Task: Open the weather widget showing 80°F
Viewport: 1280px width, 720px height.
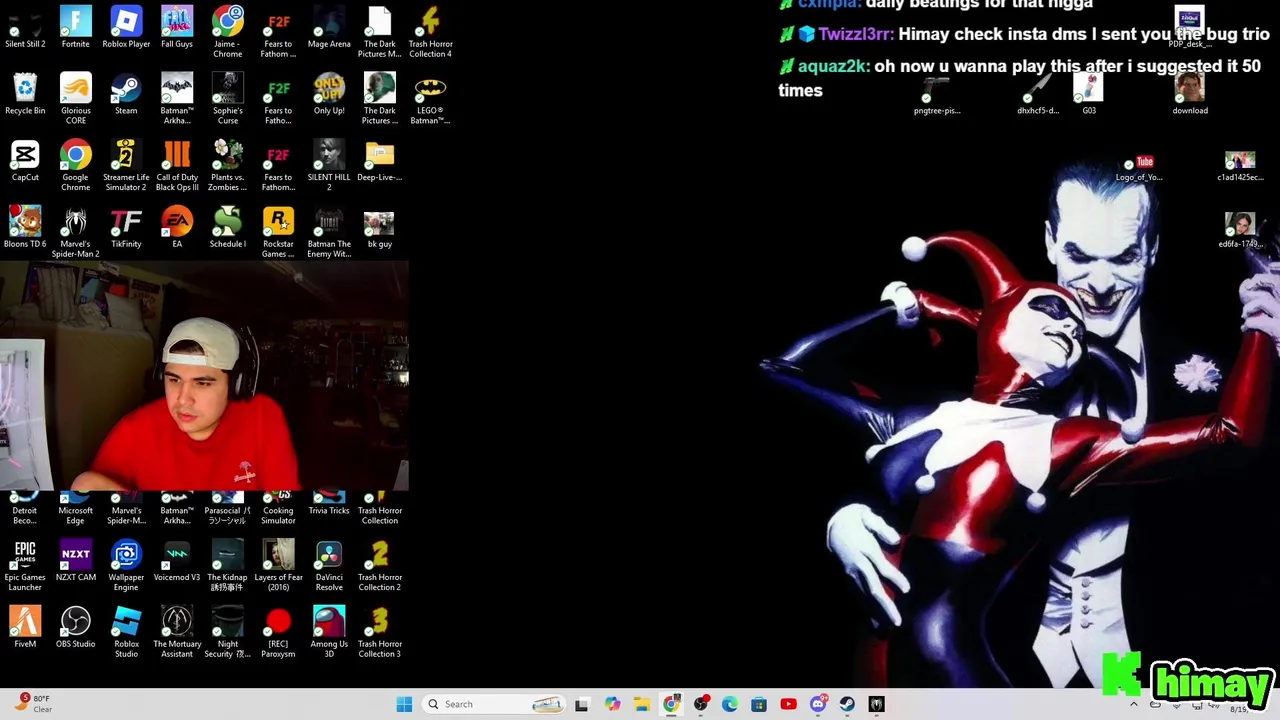Action: [35, 703]
